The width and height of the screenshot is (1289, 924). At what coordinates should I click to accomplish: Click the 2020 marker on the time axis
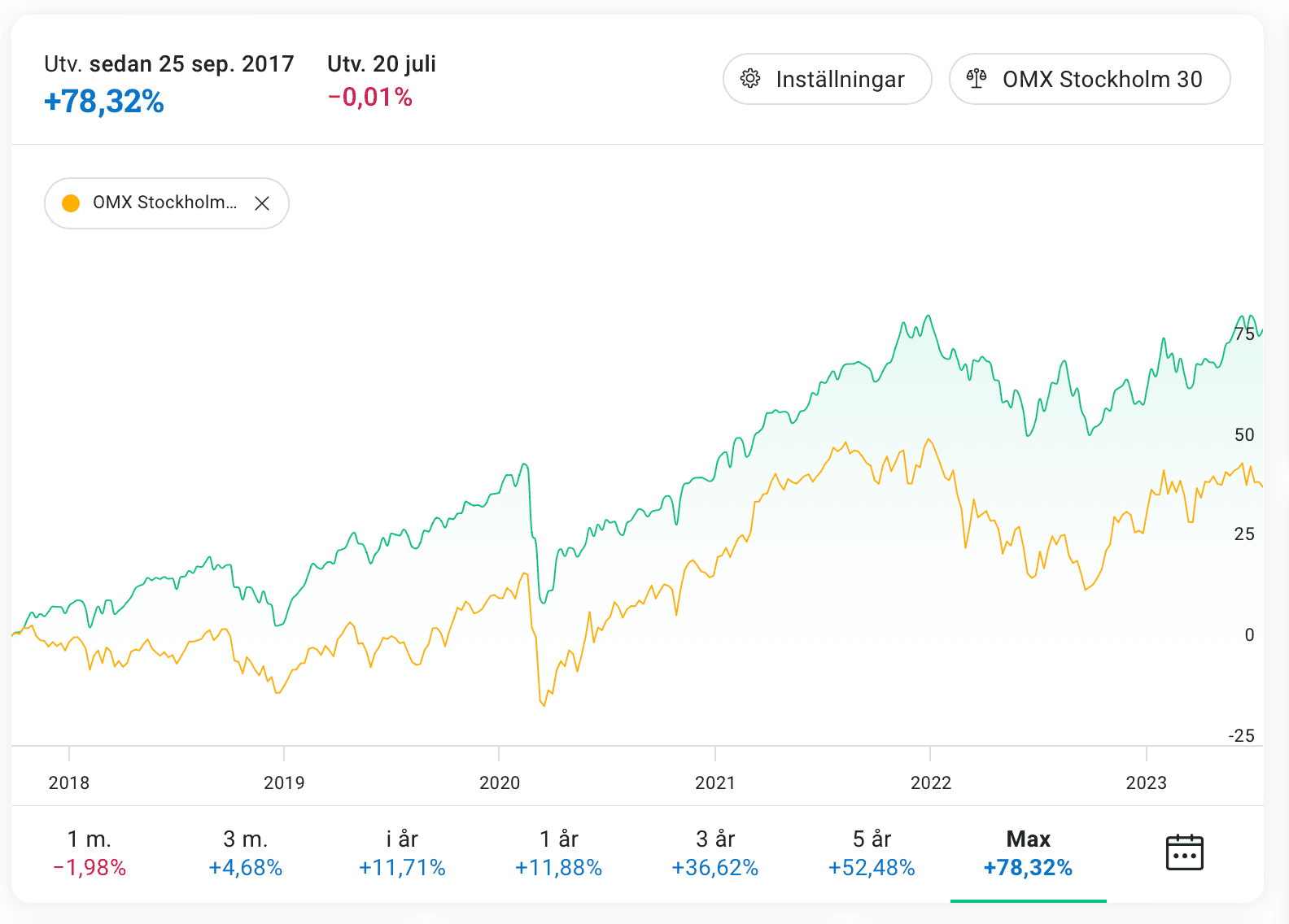499,782
